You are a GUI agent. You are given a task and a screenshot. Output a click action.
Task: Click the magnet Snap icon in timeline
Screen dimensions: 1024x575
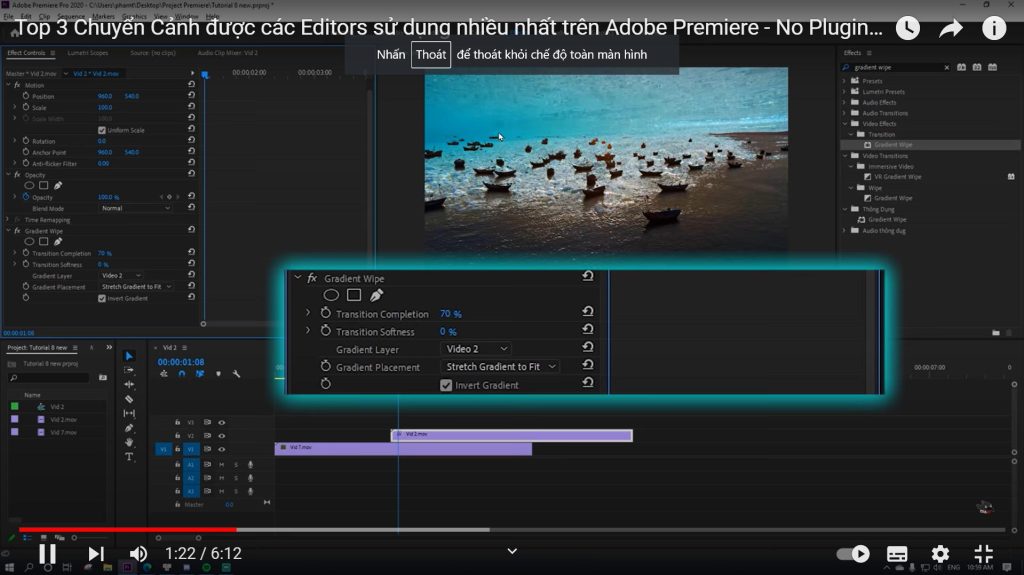(x=182, y=374)
